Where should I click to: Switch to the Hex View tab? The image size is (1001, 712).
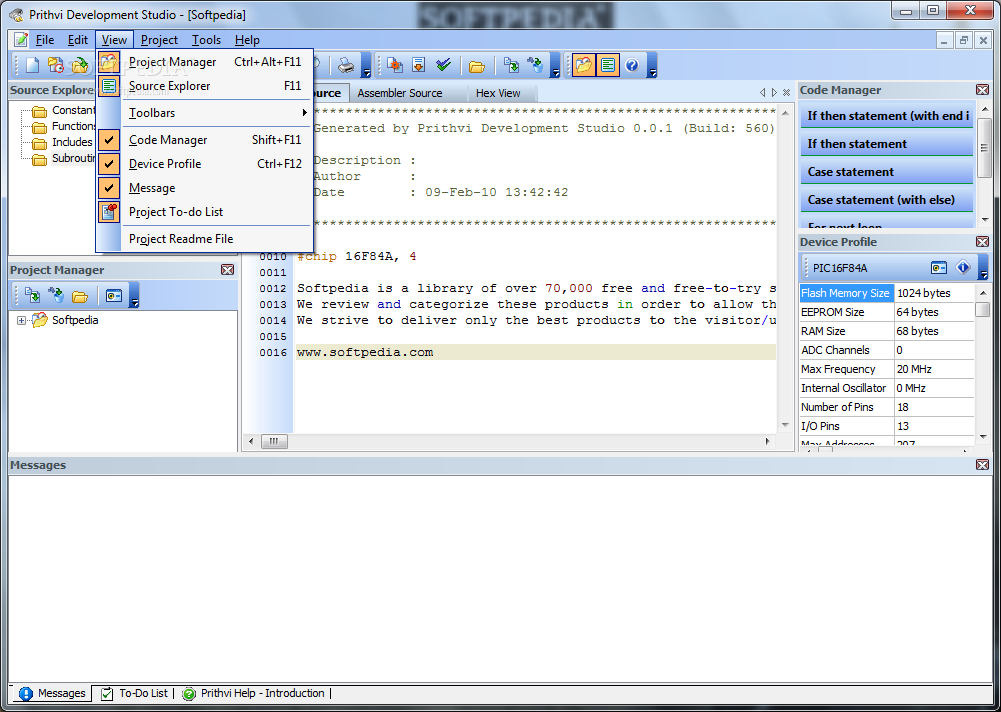498,93
